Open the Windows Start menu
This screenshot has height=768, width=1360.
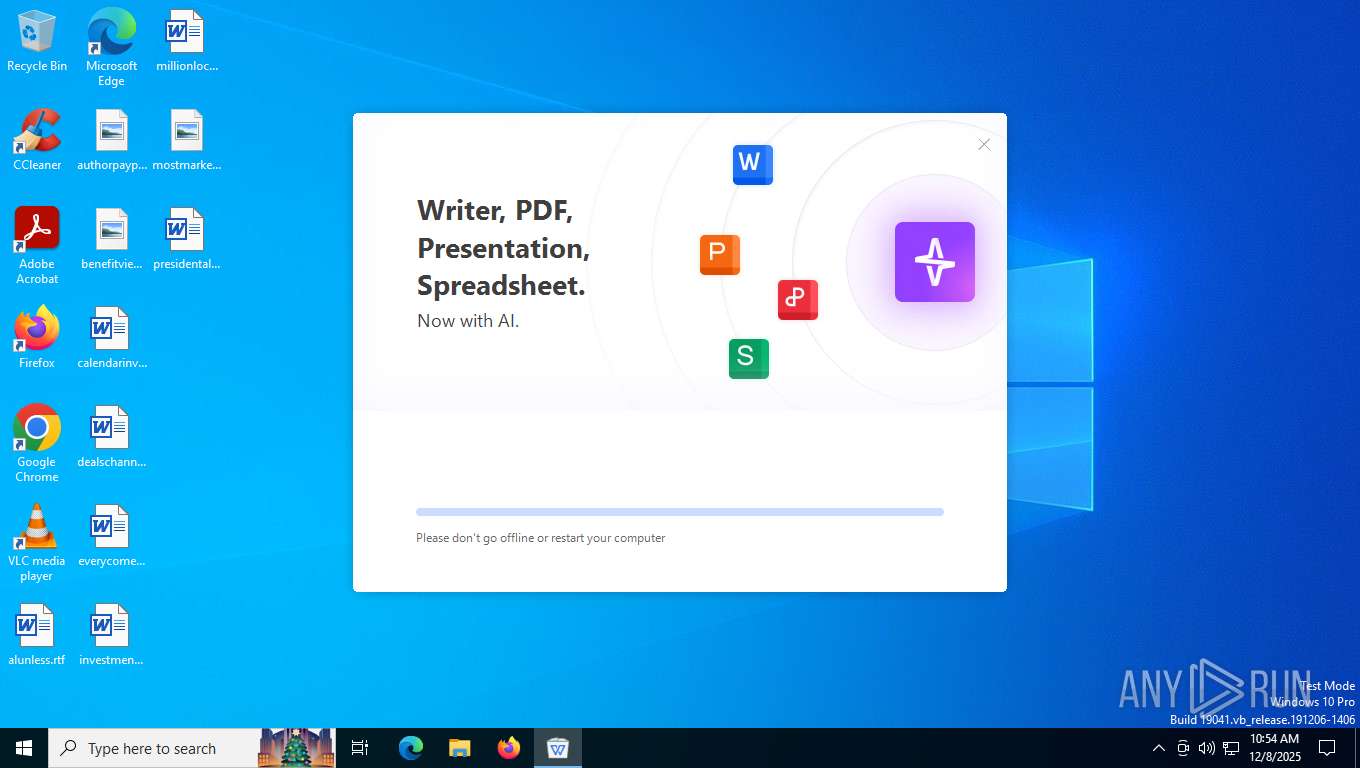[24, 748]
